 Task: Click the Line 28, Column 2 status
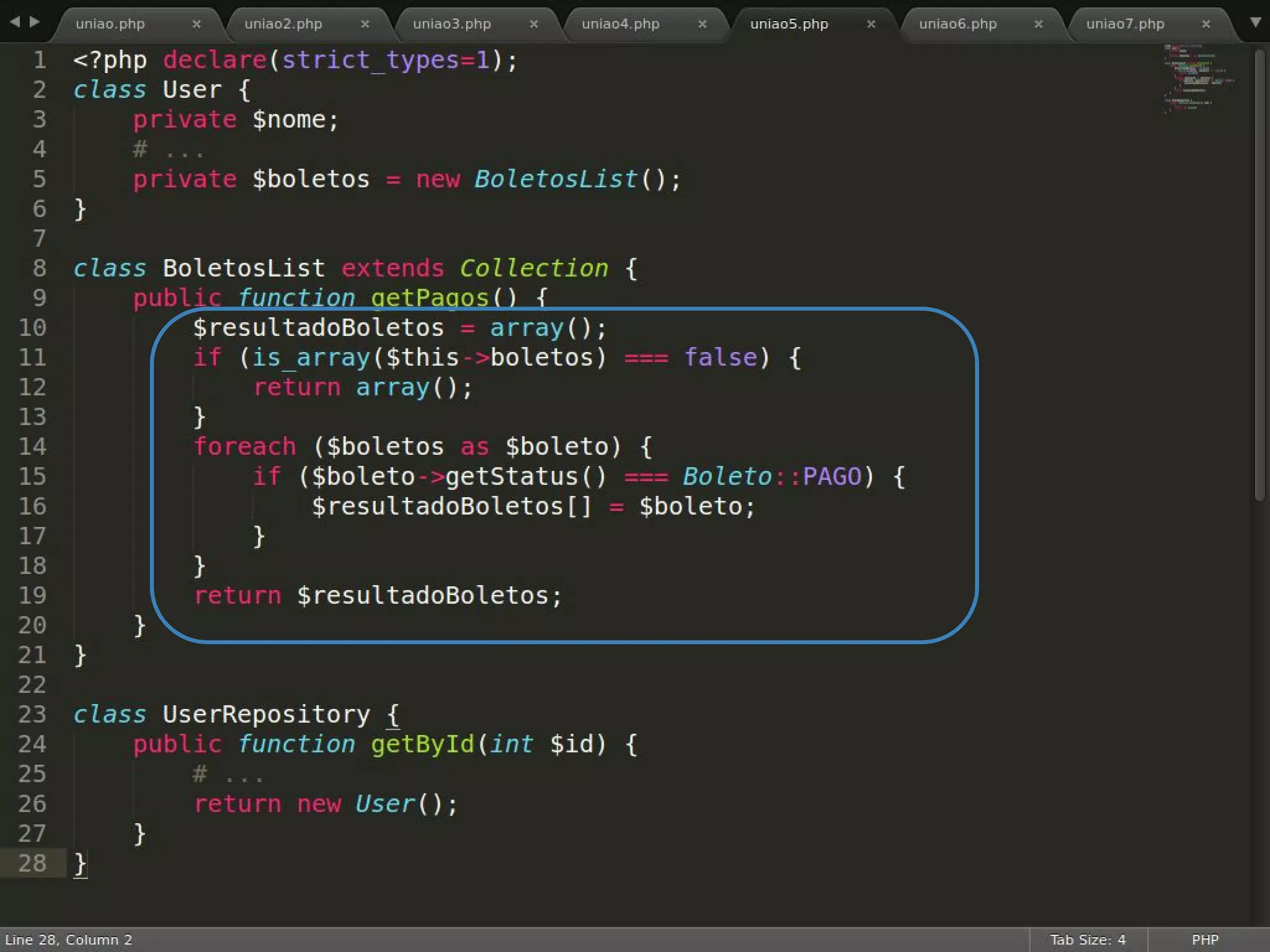click(69, 940)
